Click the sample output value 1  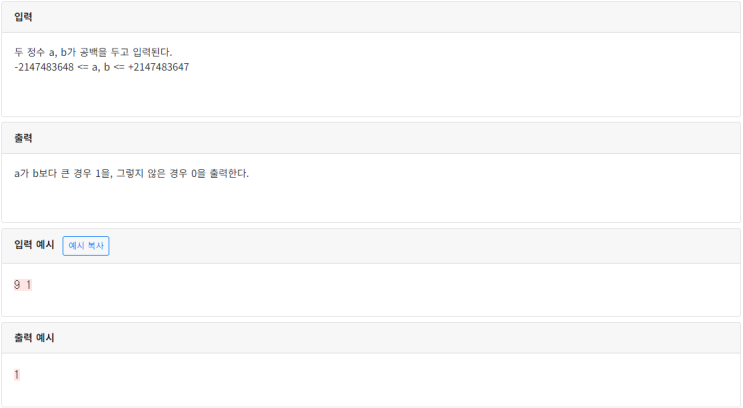point(17,375)
